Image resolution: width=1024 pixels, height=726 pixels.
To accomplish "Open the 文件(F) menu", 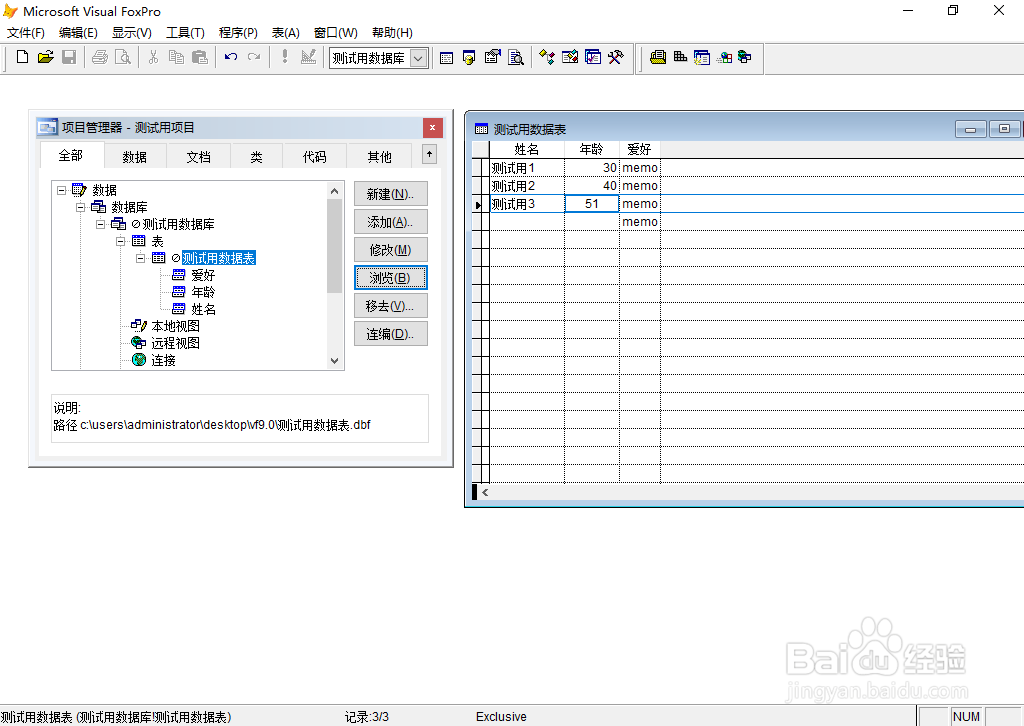I will tap(25, 33).
